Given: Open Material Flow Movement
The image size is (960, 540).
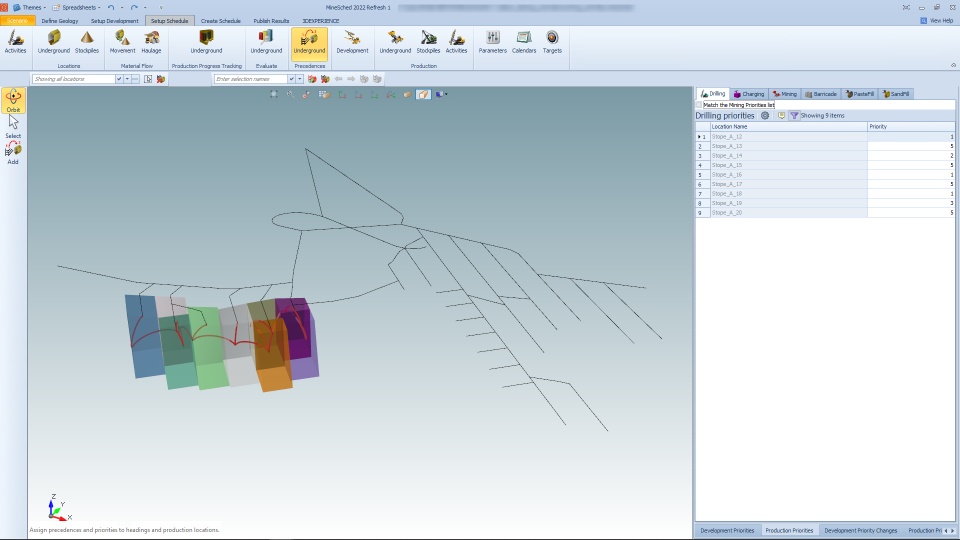Looking at the screenshot, I should tap(122, 42).
